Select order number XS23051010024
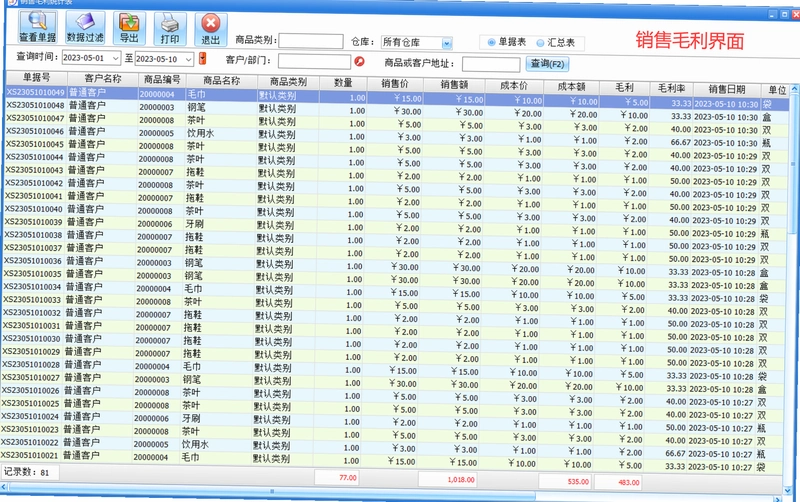Viewport: 800px width, 502px height. [x=30, y=416]
